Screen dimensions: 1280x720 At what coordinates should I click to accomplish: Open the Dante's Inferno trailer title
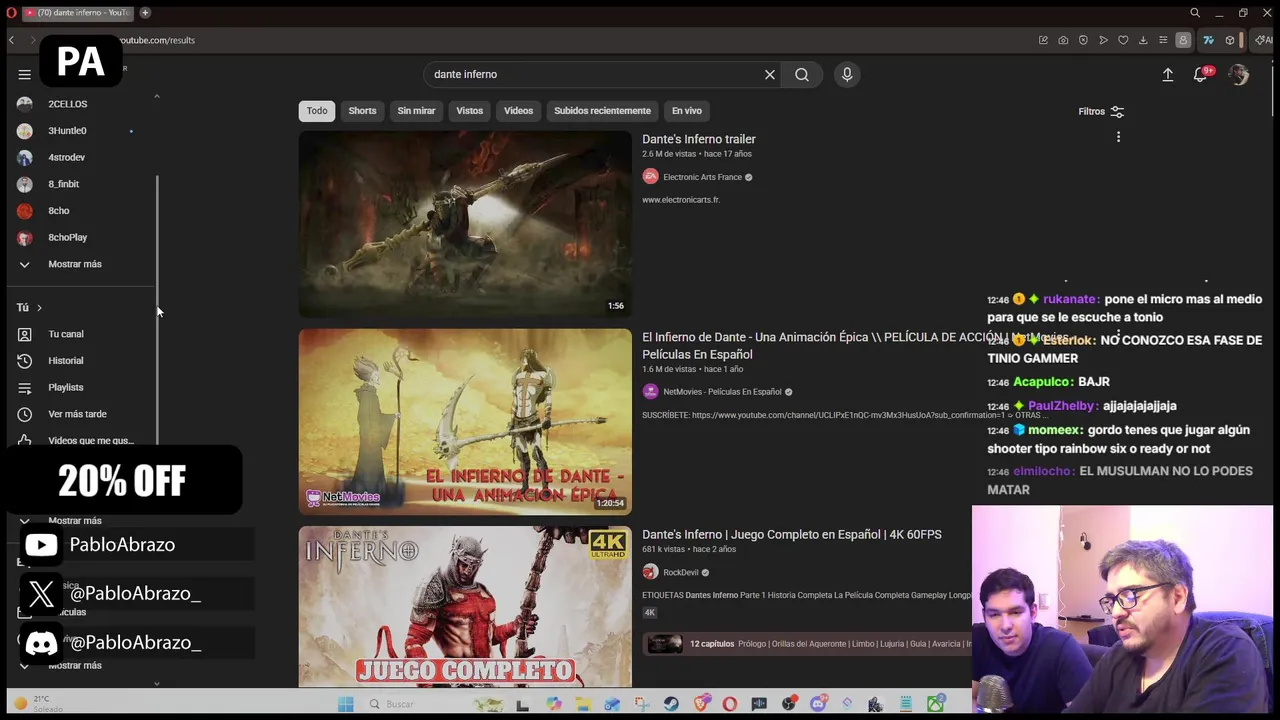coord(698,139)
